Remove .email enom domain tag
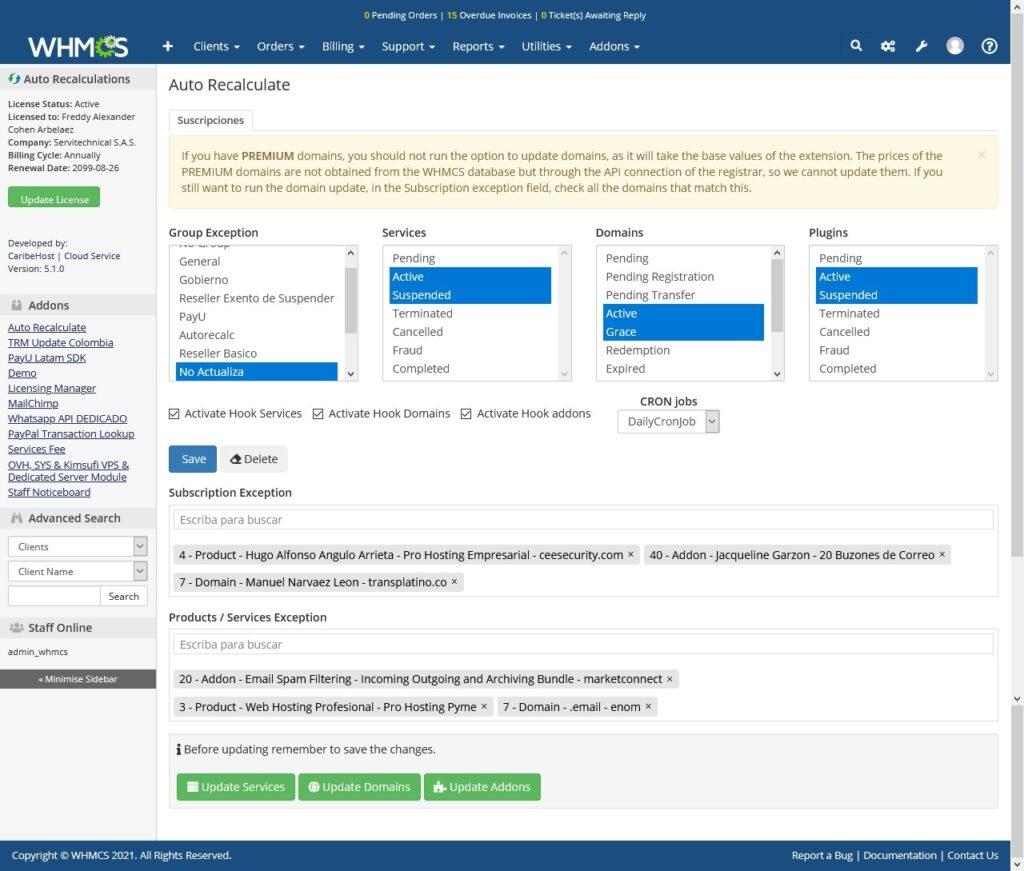 (648, 706)
